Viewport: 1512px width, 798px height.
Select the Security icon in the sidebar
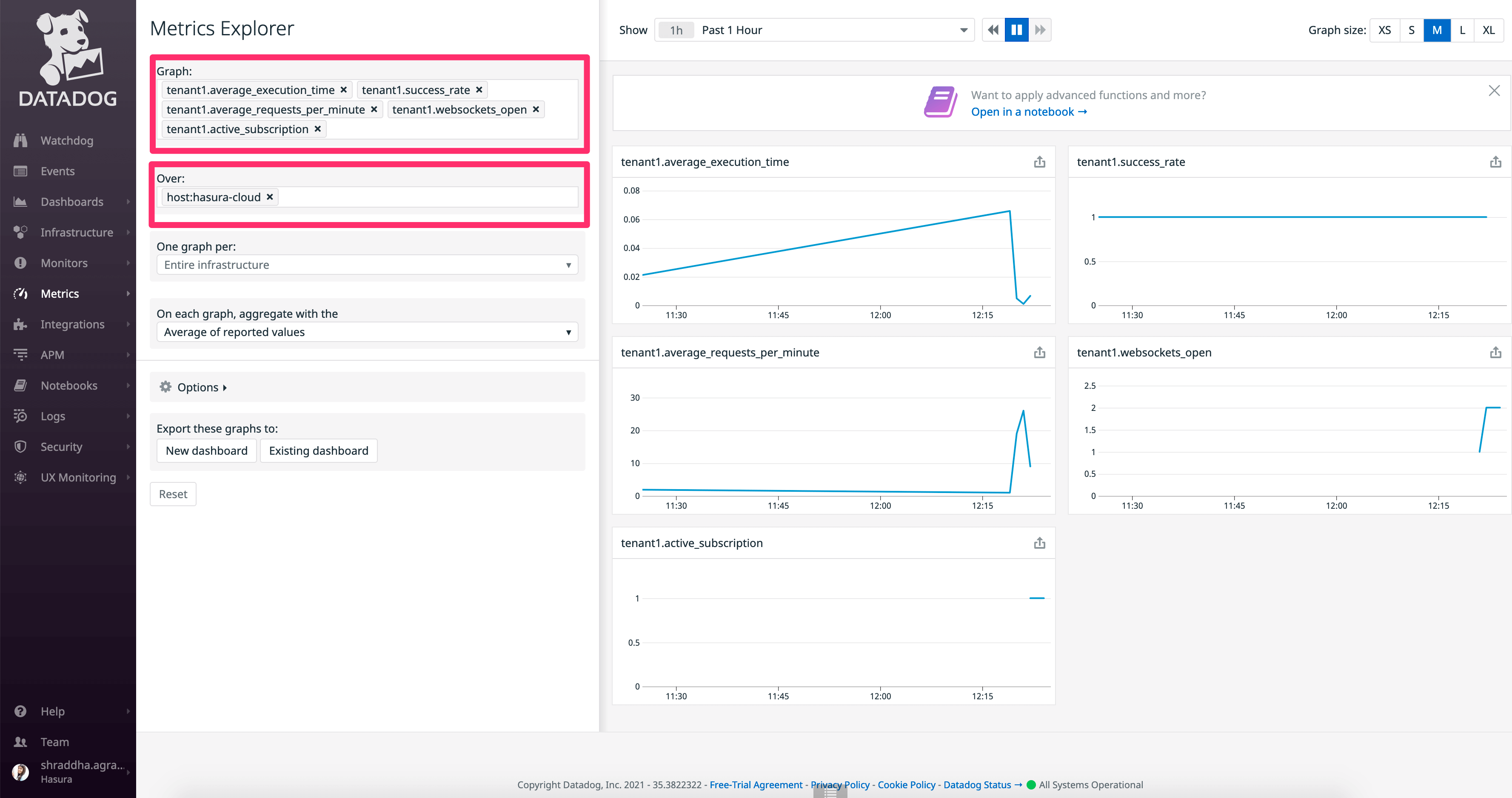click(20, 446)
